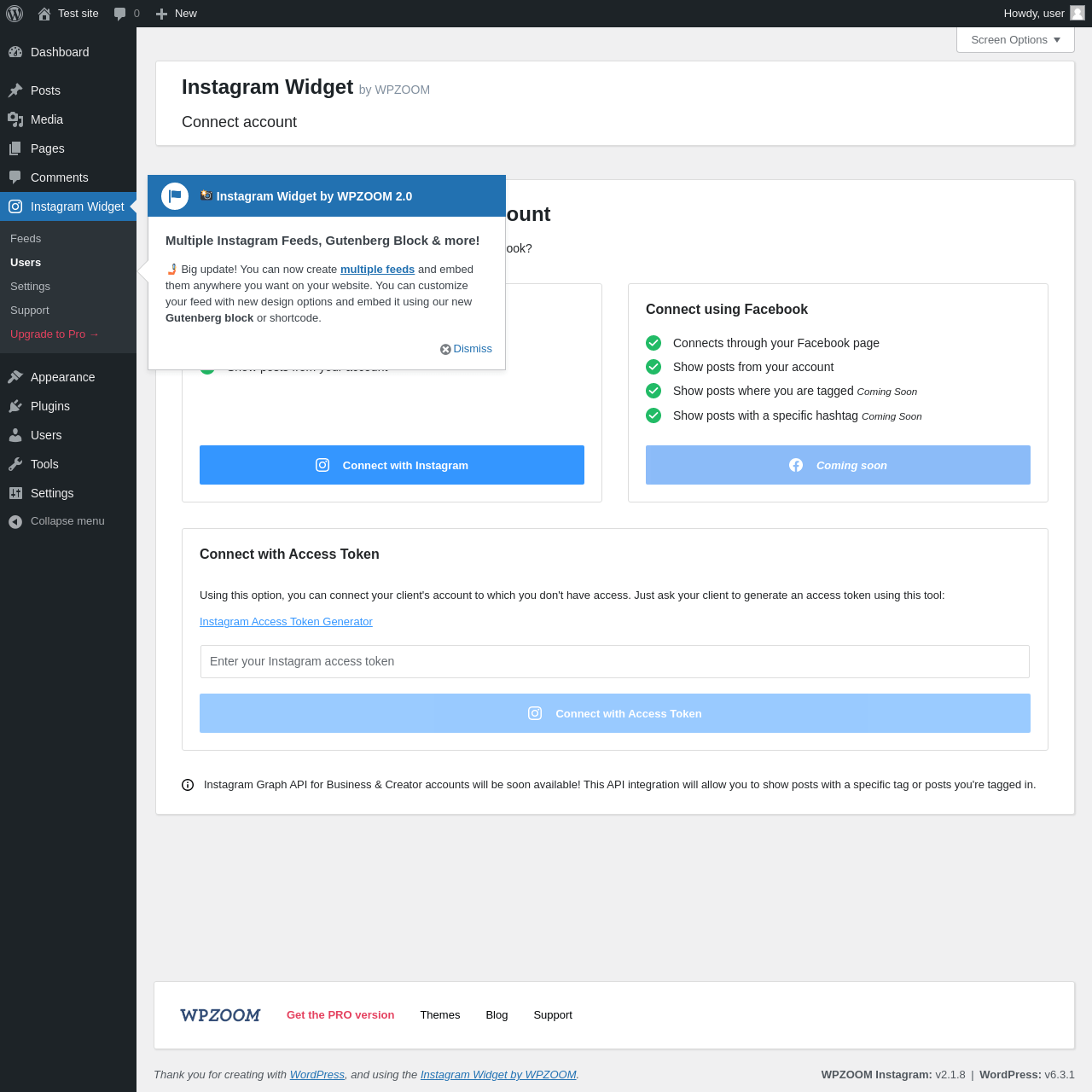Click the WordPress logo icon

coord(15,14)
